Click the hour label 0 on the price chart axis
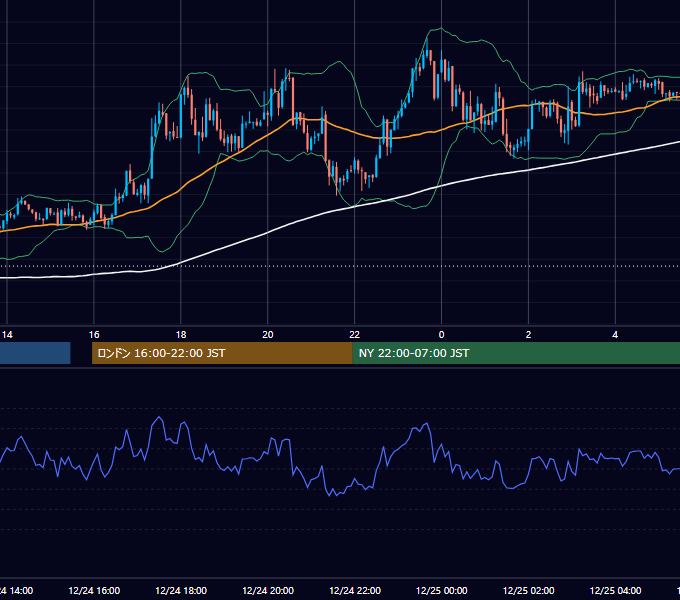Screen dimensions: 680x600 click(x=441, y=335)
